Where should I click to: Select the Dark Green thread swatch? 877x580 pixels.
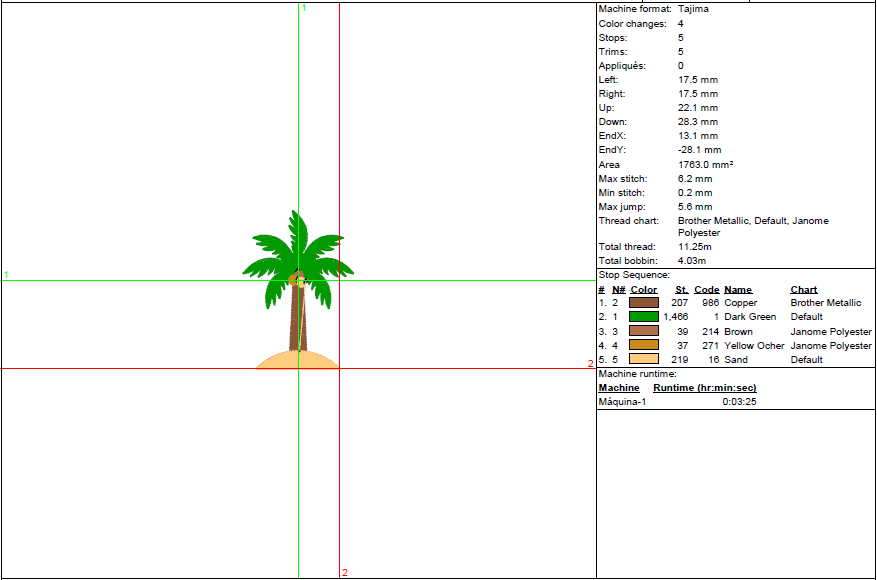tap(643, 317)
